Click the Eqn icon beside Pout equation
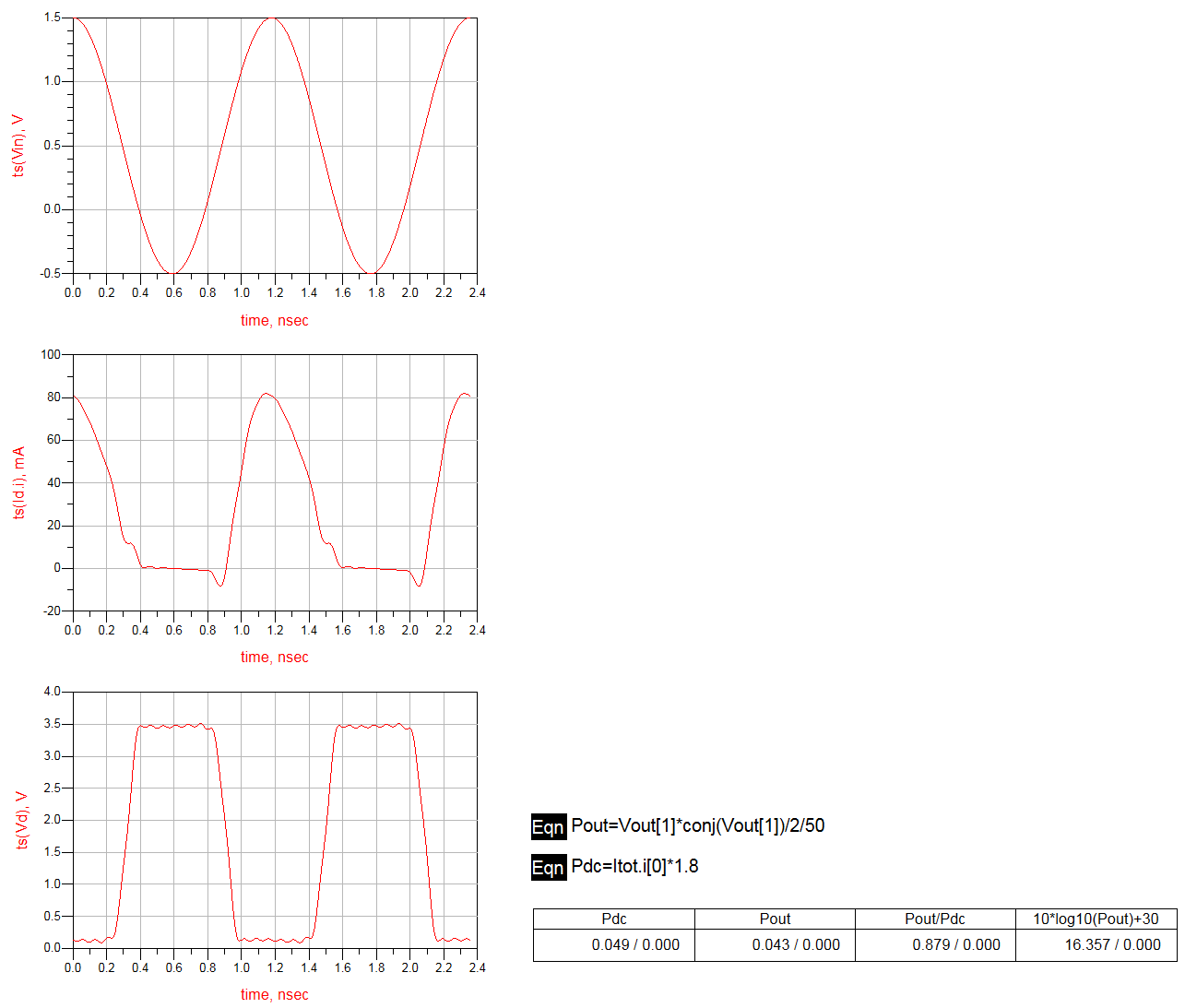This screenshot has width=1185, height=1008. 549,826
